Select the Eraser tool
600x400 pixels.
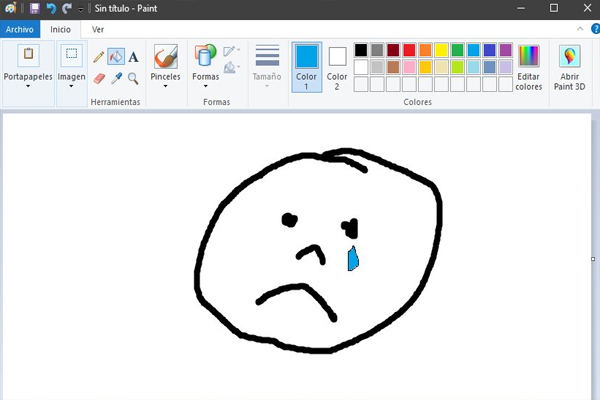click(x=99, y=77)
